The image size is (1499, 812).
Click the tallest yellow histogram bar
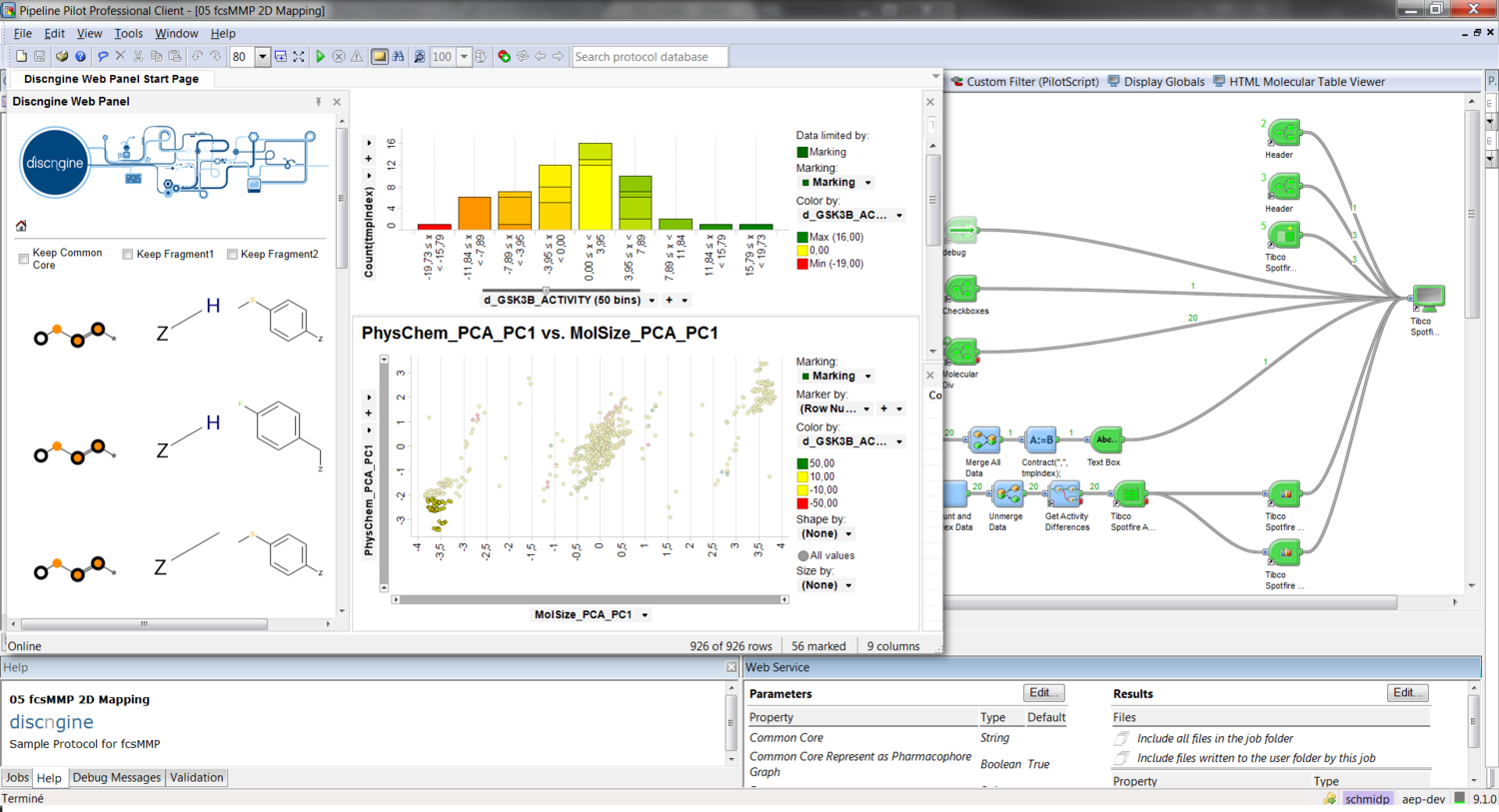595,186
